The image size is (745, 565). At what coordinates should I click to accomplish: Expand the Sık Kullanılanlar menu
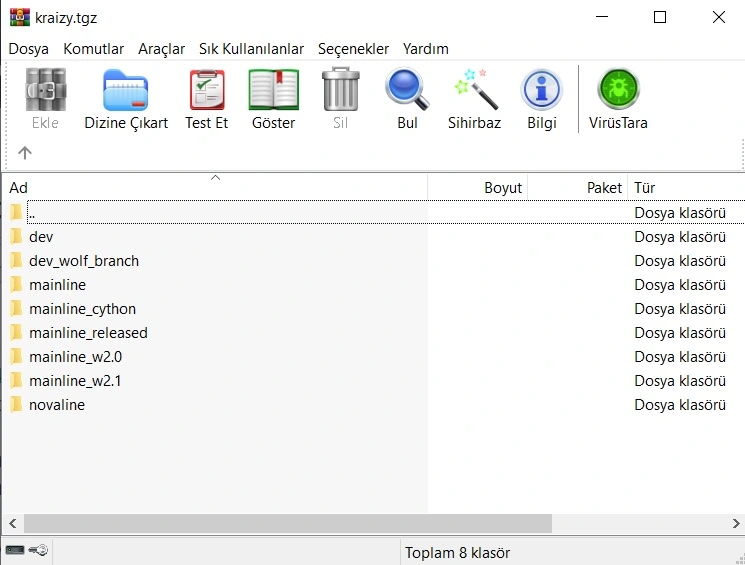pos(251,49)
